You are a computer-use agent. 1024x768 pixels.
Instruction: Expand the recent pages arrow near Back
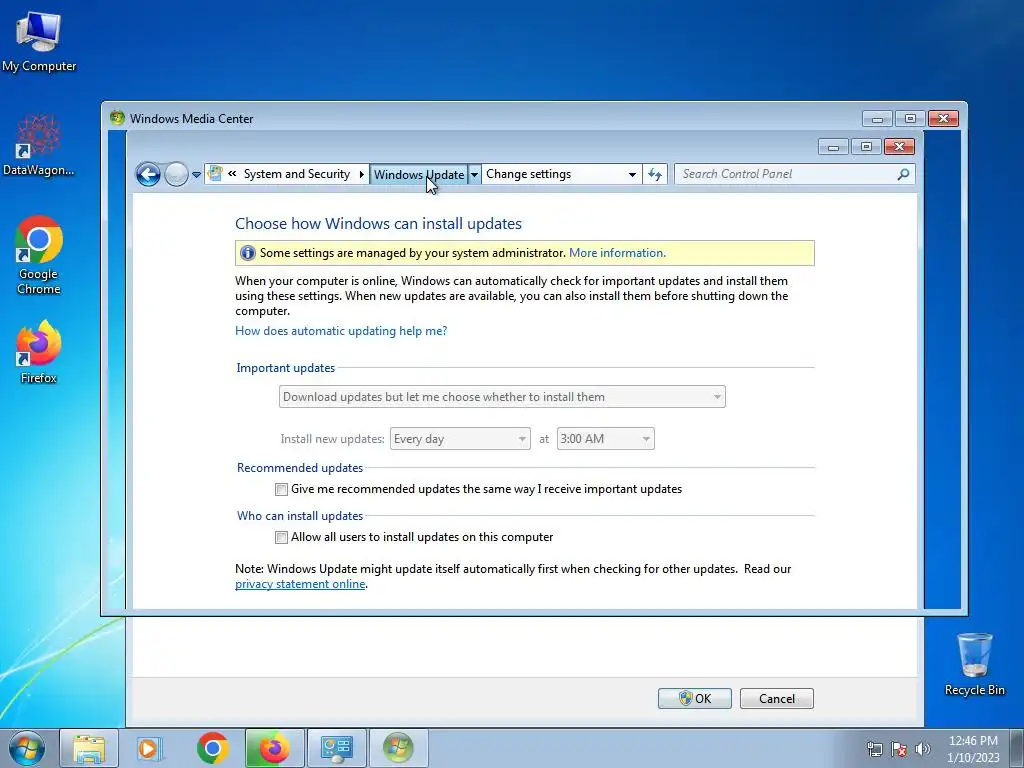(x=197, y=175)
